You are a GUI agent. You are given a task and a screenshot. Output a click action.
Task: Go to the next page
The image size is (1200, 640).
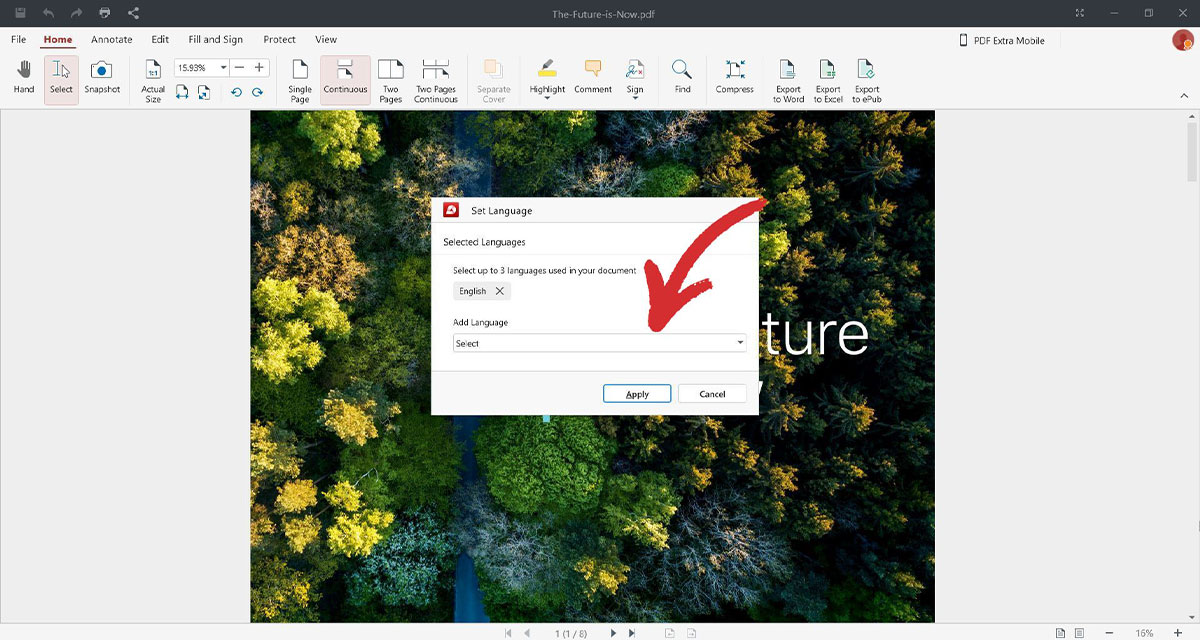click(613, 633)
